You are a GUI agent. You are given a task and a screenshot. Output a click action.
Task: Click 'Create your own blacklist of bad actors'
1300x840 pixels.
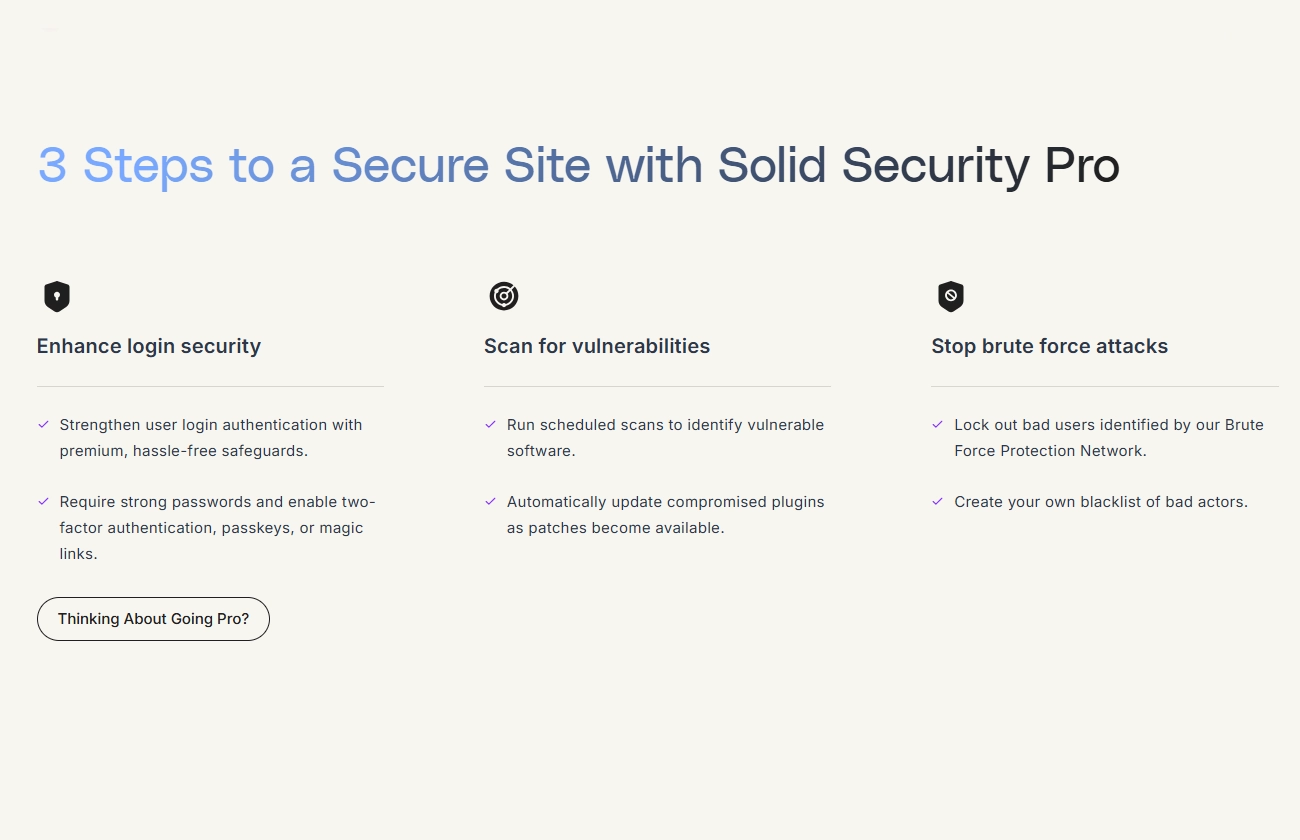coord(1101,502)
